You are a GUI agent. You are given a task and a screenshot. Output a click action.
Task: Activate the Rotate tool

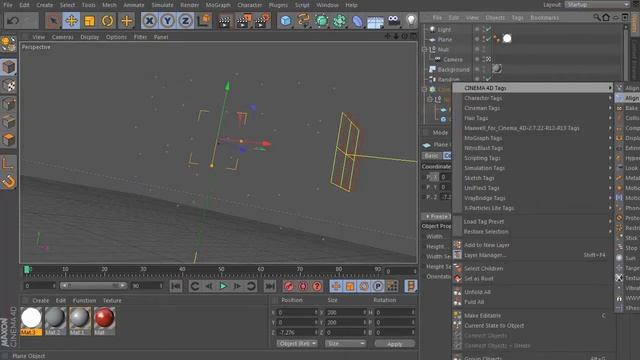[107, 20]
